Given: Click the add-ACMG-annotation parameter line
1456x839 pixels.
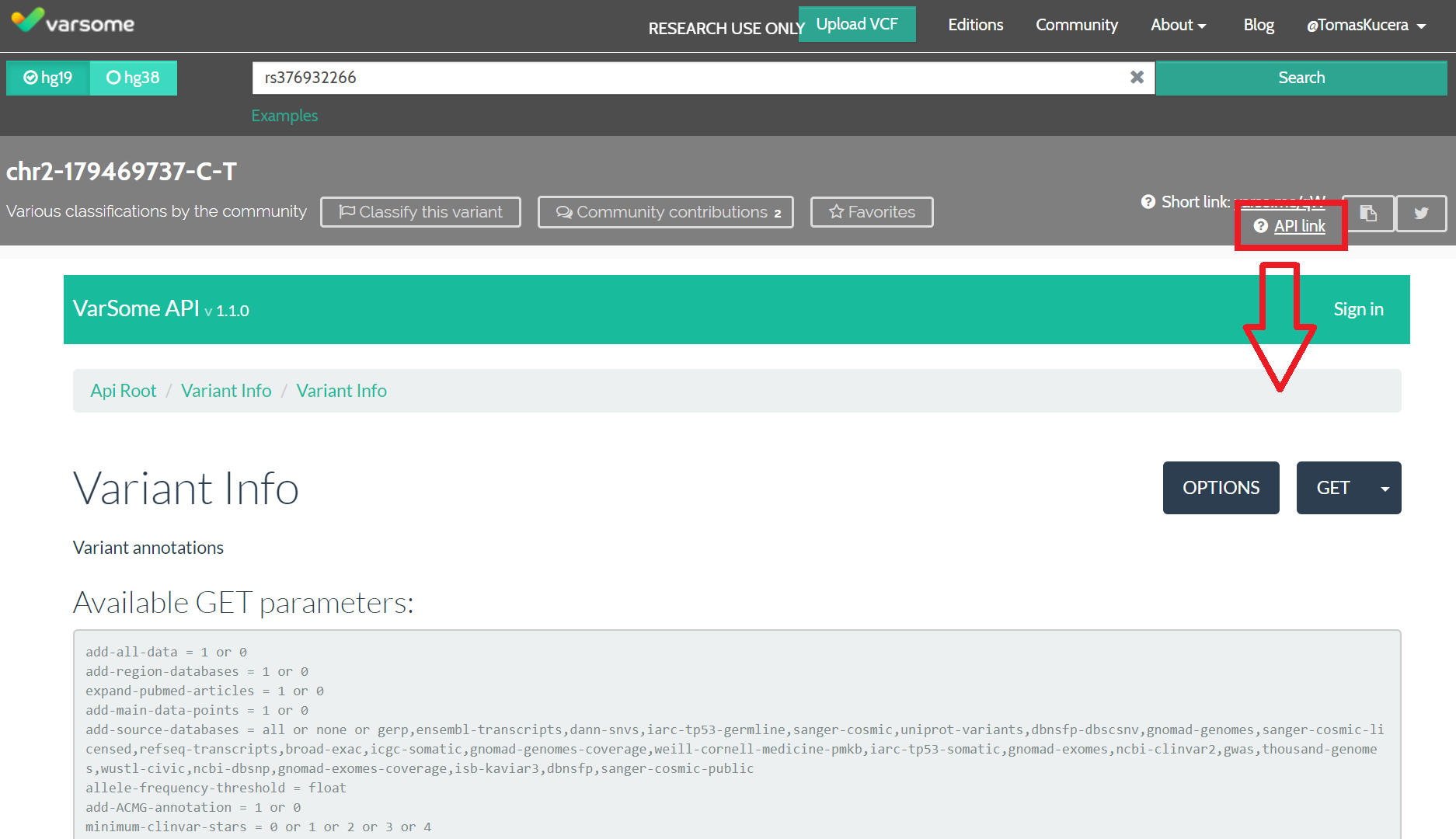Looking at the screenshot, I should (x=193, y=807).
